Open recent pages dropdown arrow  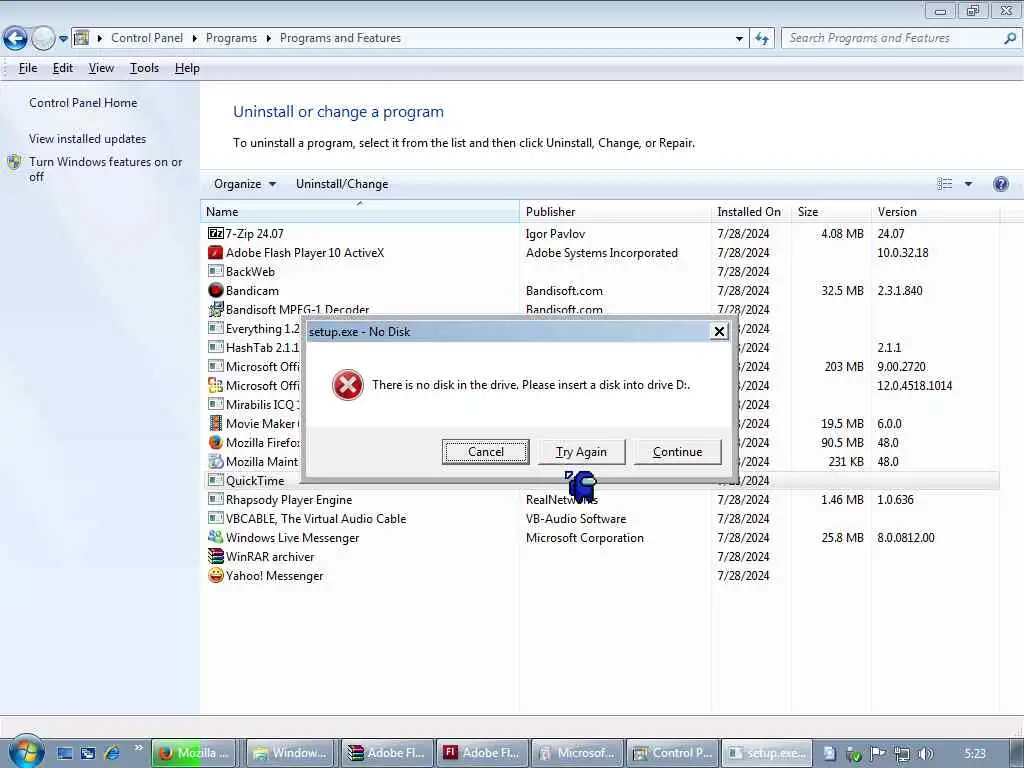pos(63,39)
